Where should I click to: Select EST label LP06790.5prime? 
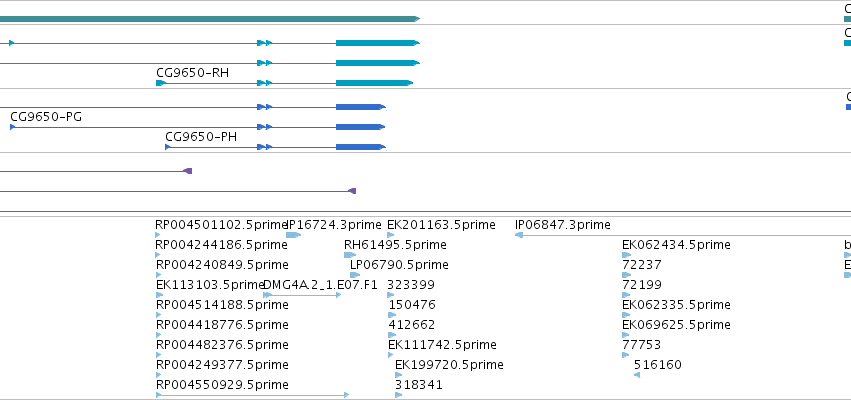point(399,265)
